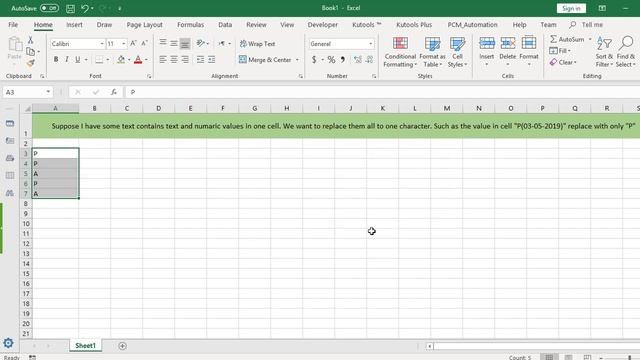The height and width of the screenshot is (360, 640).
Task: Click Increase Font Size icon
Action: click(133, 43)
